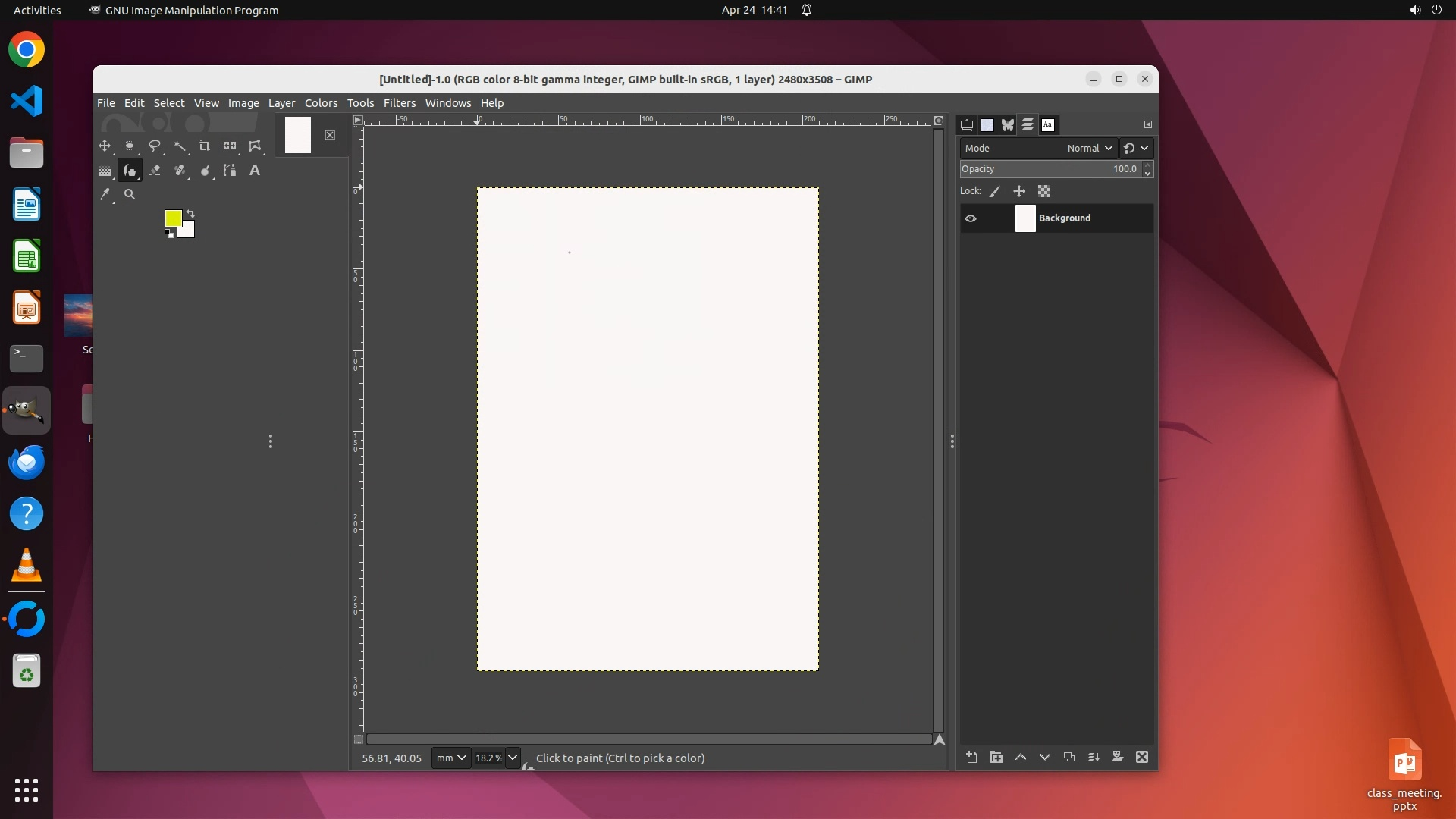
Task: Add a layer mask using mask icon
Action: coord(1117,757)
